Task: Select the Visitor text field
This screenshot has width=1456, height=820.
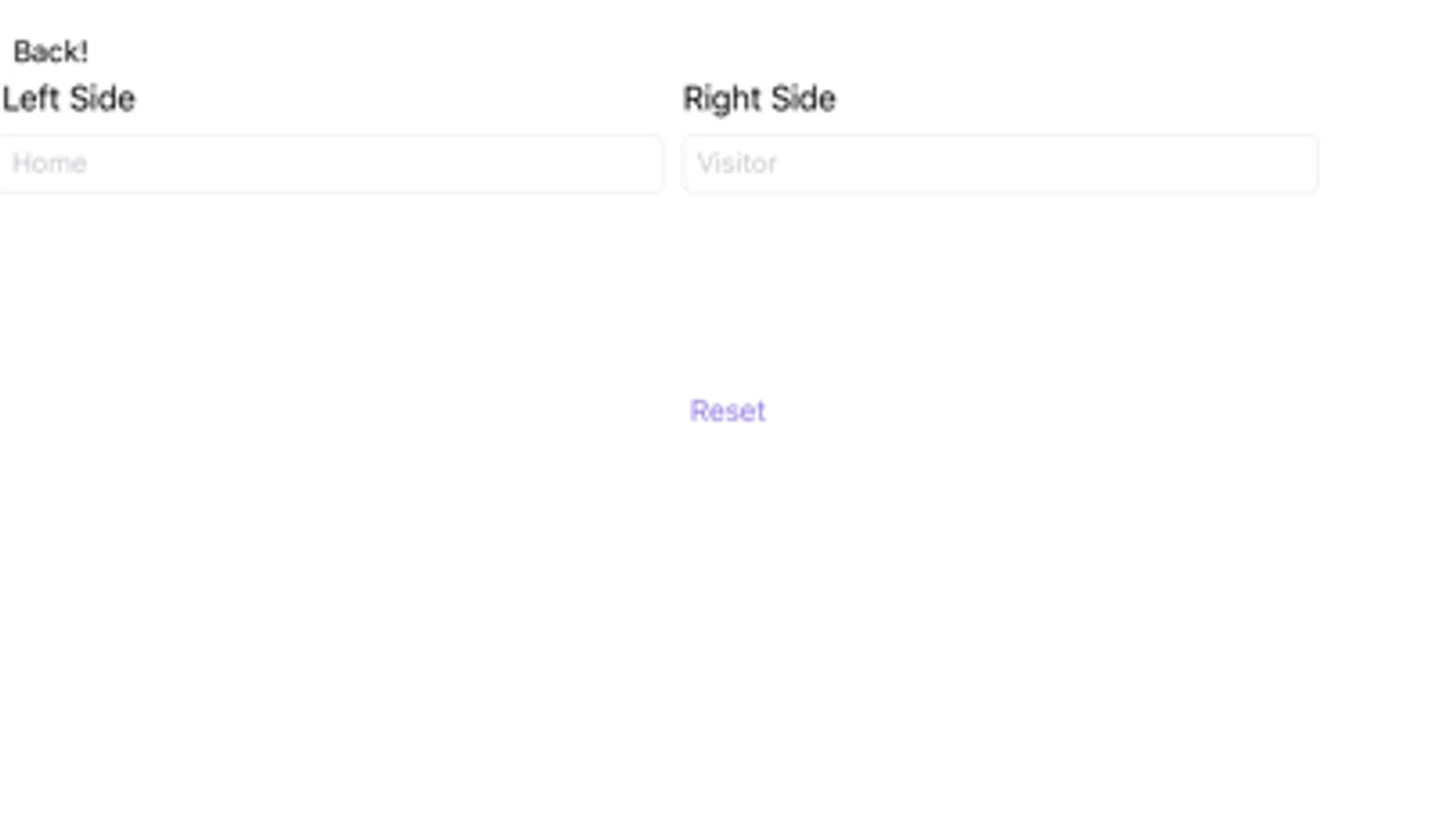Action: pos(1001,164)
